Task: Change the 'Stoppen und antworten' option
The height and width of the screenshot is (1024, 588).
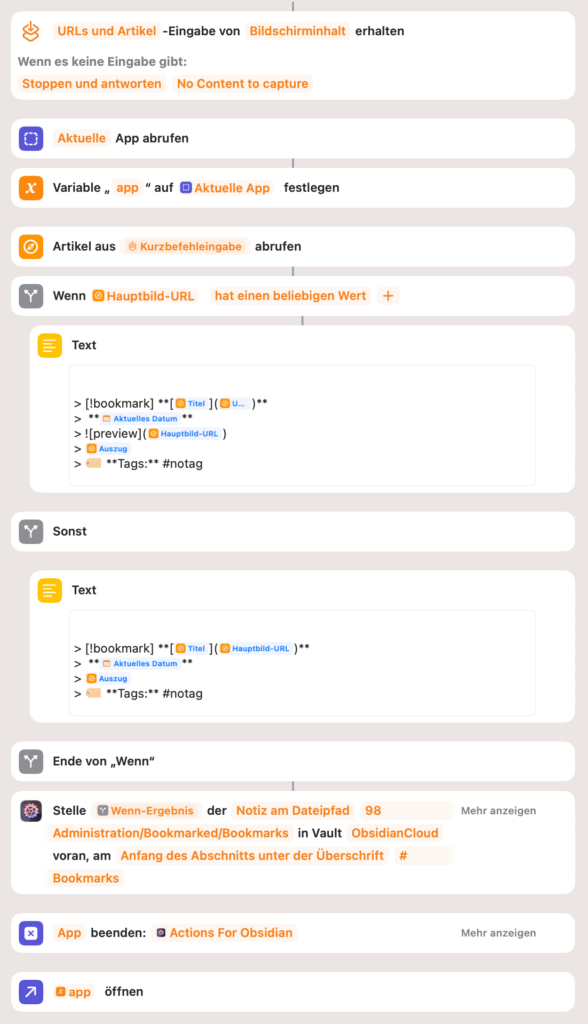Action: coord(91,84)
